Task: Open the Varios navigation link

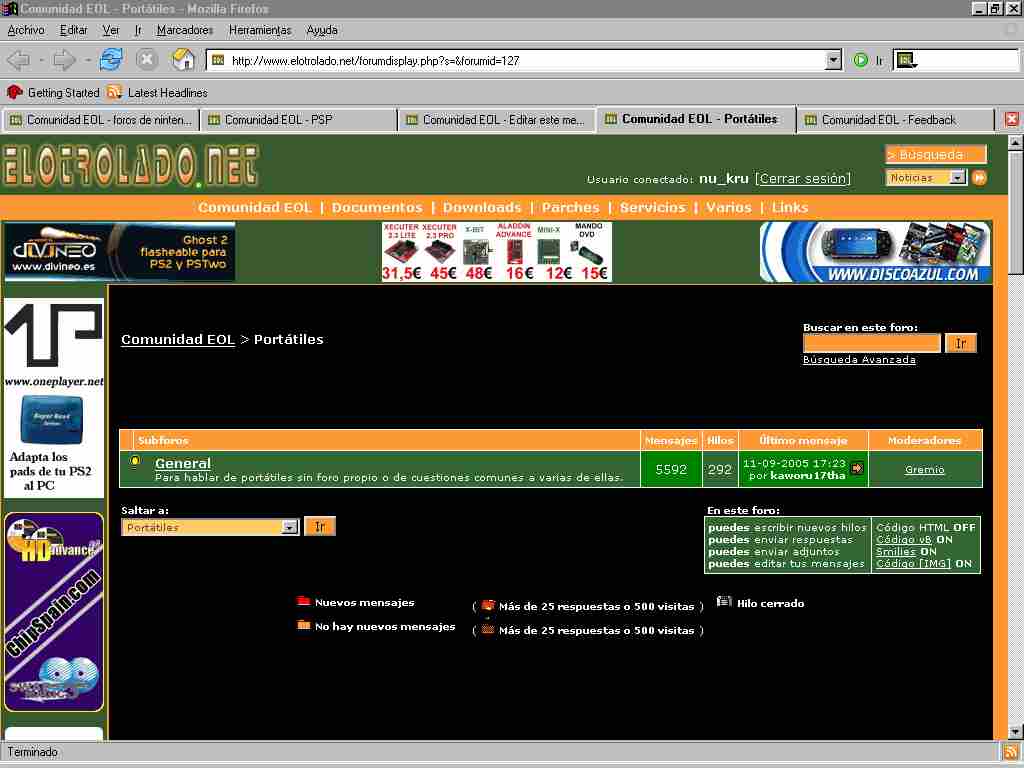Action: (x=729, y=207)
